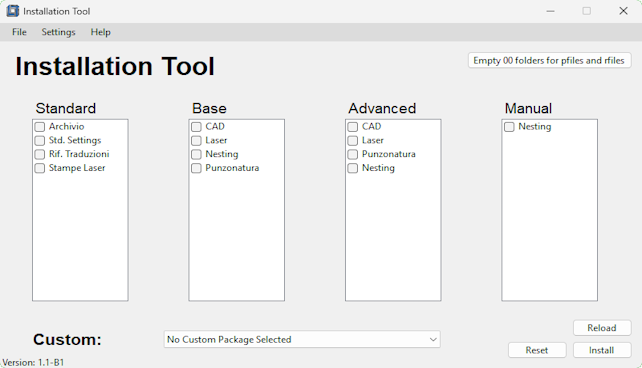The width and height of the screenshot is (642, 368).
Task: Check Punzonatura in the Base list
Action: click(196, 168)
